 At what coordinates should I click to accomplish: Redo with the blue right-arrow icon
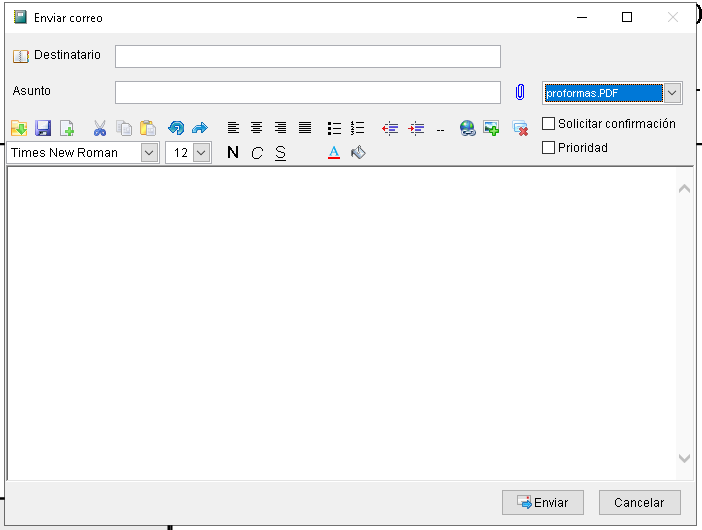click(x=200, y=128)
